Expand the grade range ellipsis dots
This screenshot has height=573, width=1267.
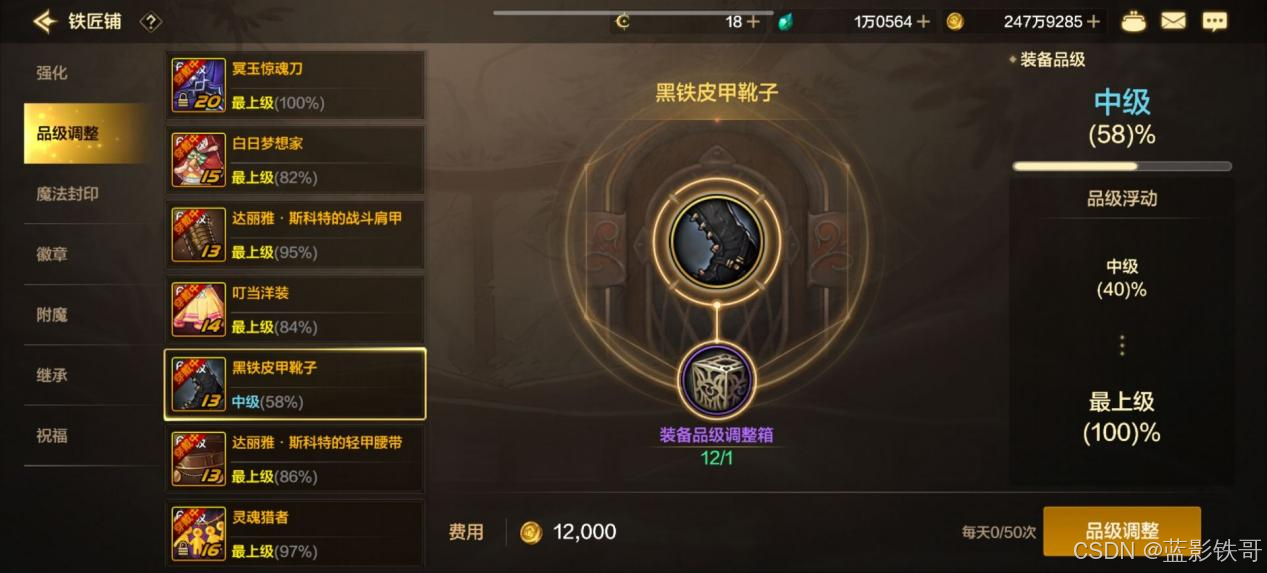point(1122,345)
